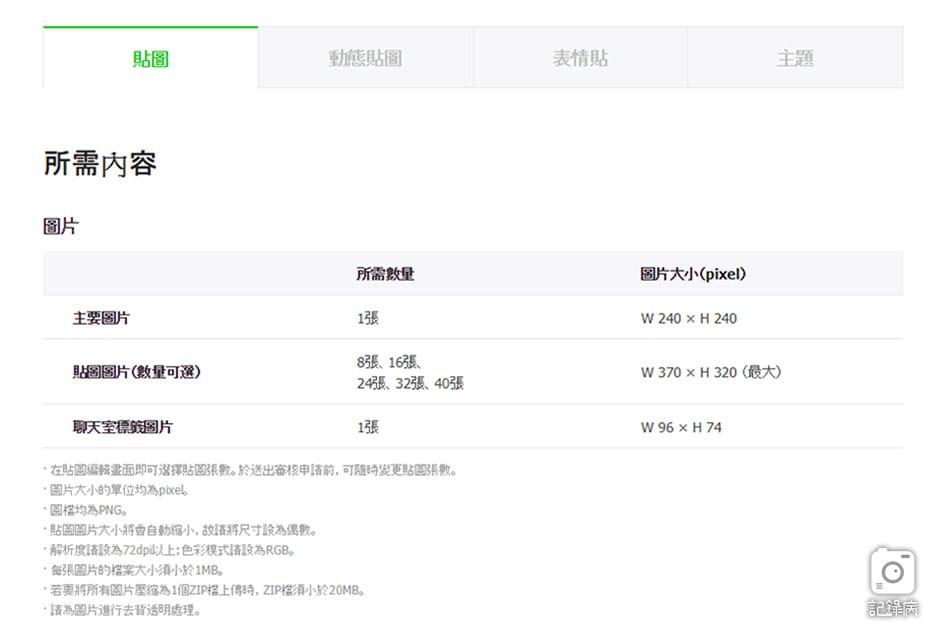The width and height of the screenshot is (933, 632).
Task: Click the note about ZIP檔須小於20MB
Action: click(x=207, y=590)
